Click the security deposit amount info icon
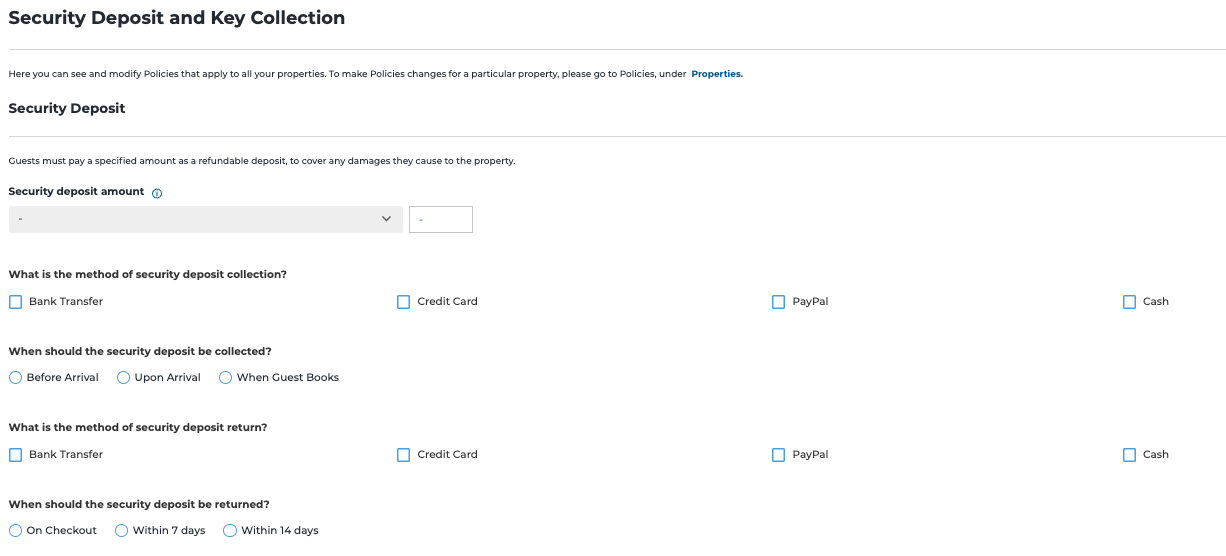 [157, 193]
